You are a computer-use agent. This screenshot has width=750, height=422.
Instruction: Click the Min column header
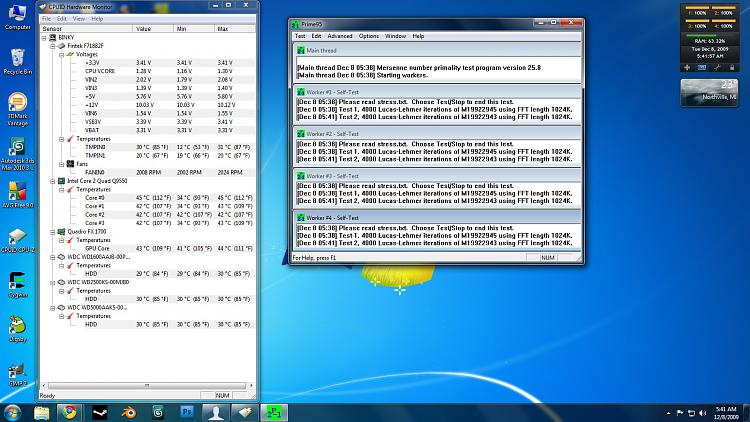194,29
